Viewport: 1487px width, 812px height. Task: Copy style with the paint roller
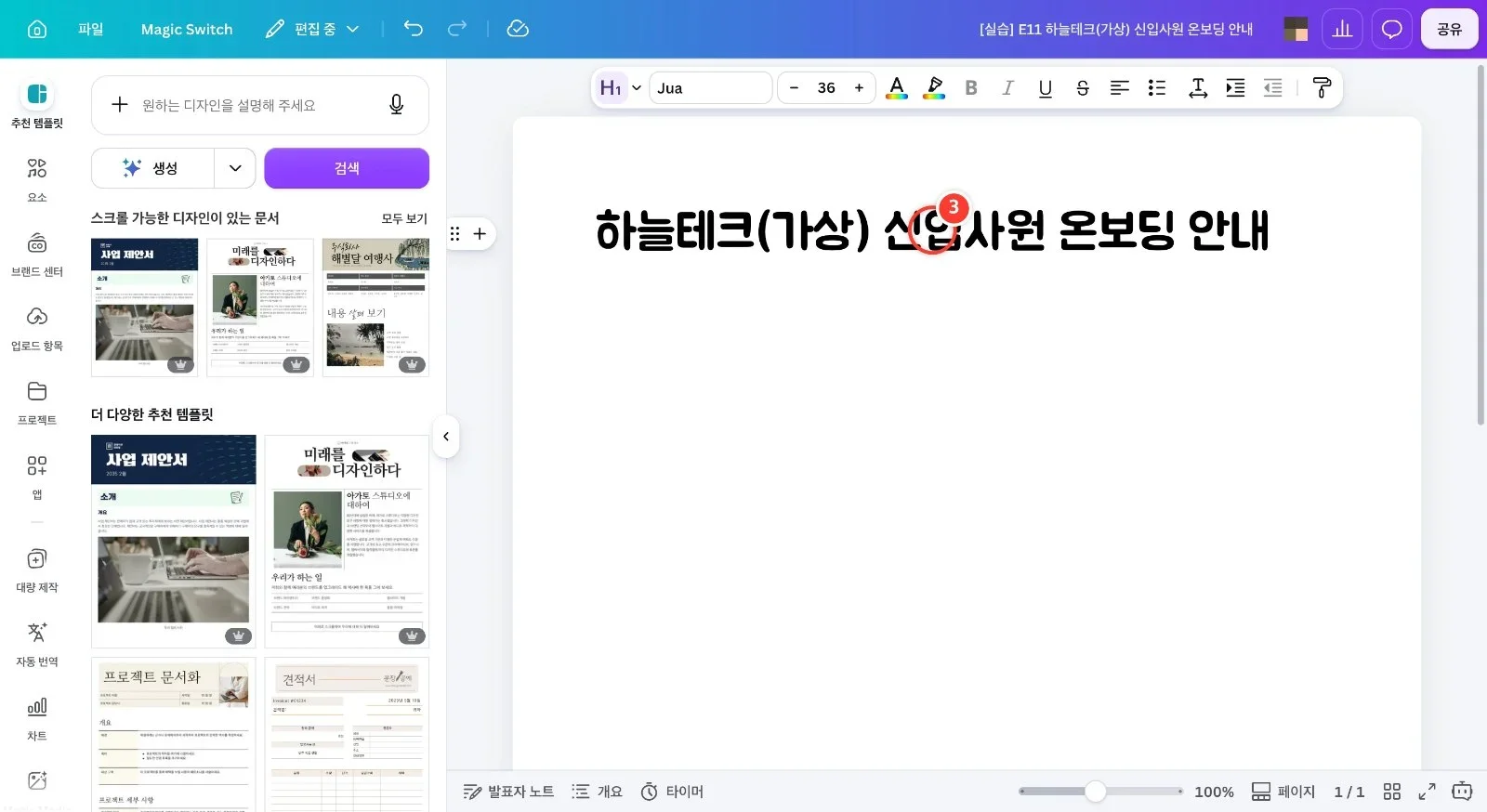coord(1322,88)
